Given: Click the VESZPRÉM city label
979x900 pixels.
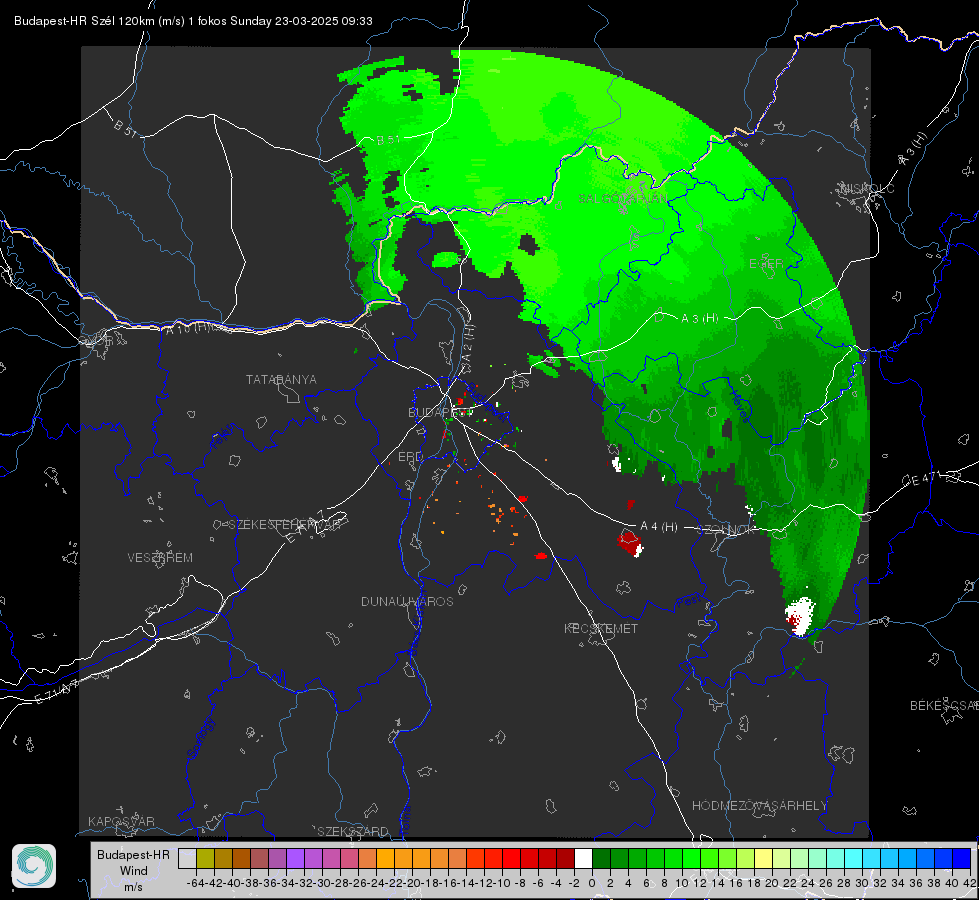Looking at the screenshot, I should click(160, 557).
